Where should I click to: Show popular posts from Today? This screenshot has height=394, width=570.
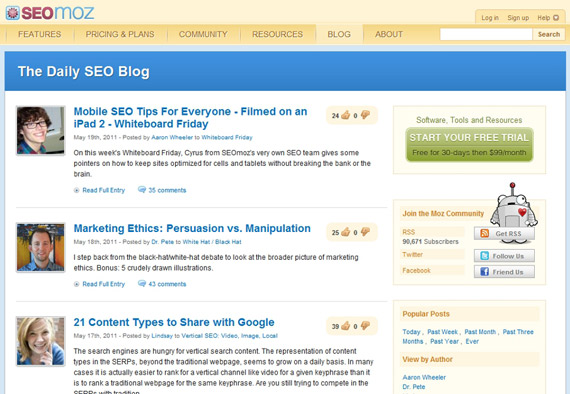[411, 332]
